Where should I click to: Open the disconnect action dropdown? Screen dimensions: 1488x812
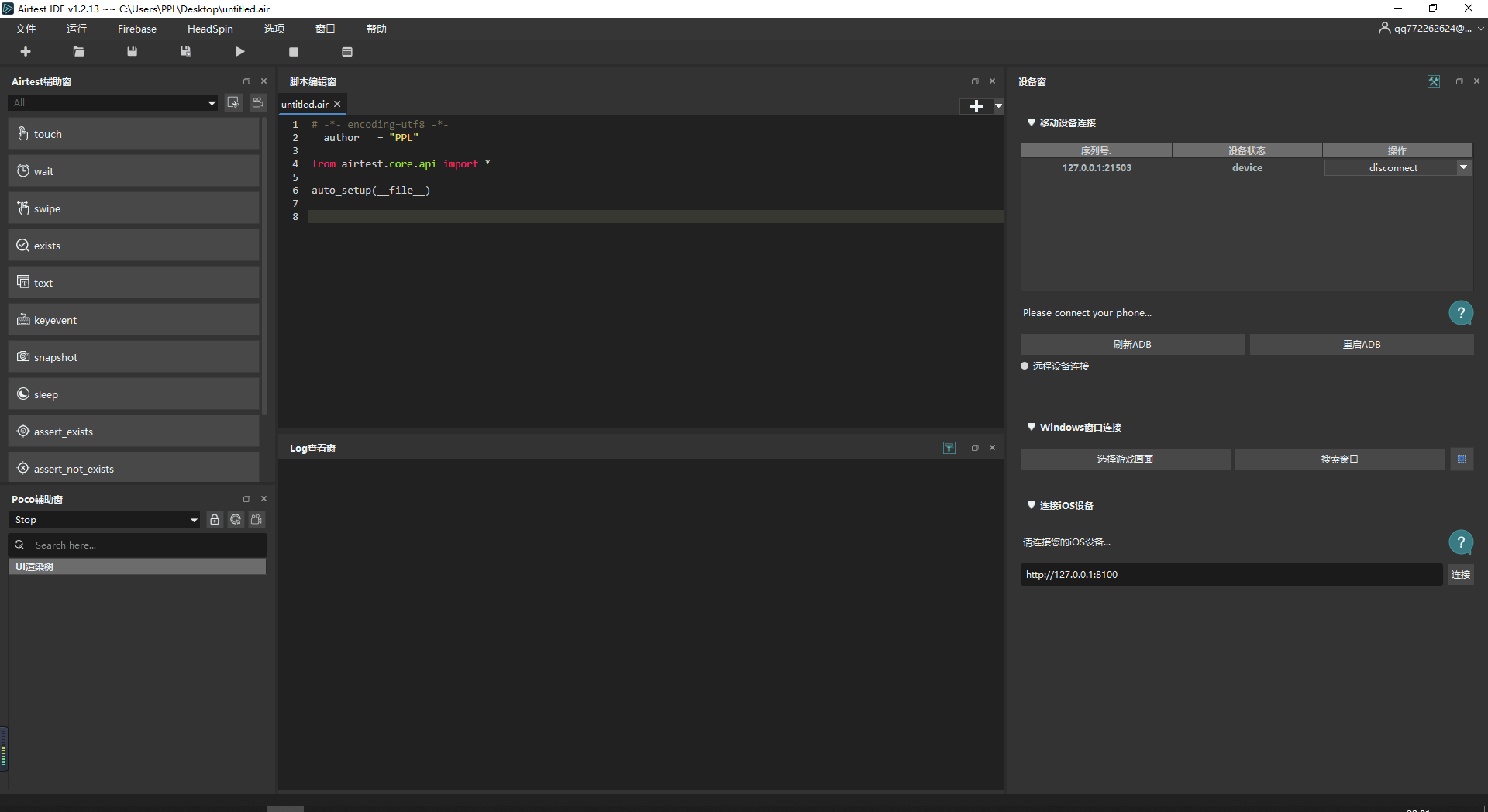pyautogui.click(x=1463, y=167)
